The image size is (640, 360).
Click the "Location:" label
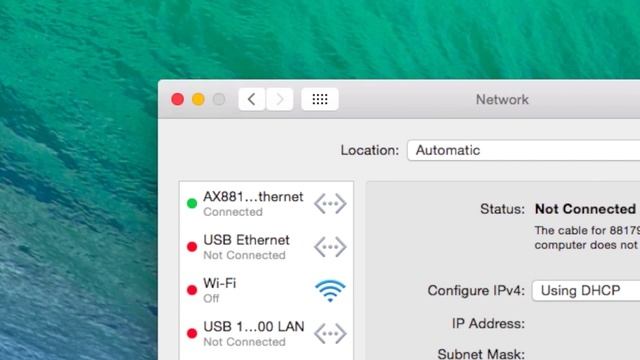[x=370, y=150]
